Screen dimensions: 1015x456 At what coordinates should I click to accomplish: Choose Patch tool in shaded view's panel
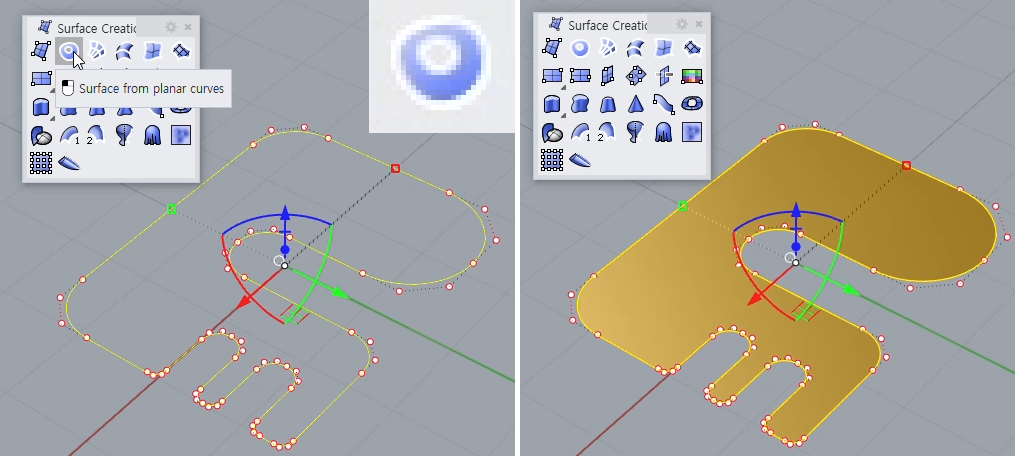pyautogui.click(x=692, y=47)
